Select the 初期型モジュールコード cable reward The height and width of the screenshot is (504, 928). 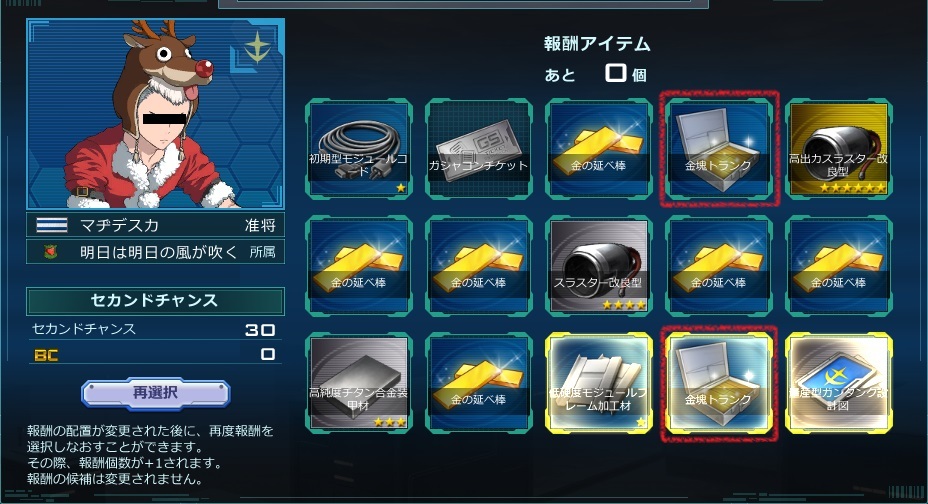[x=359, y=148]
